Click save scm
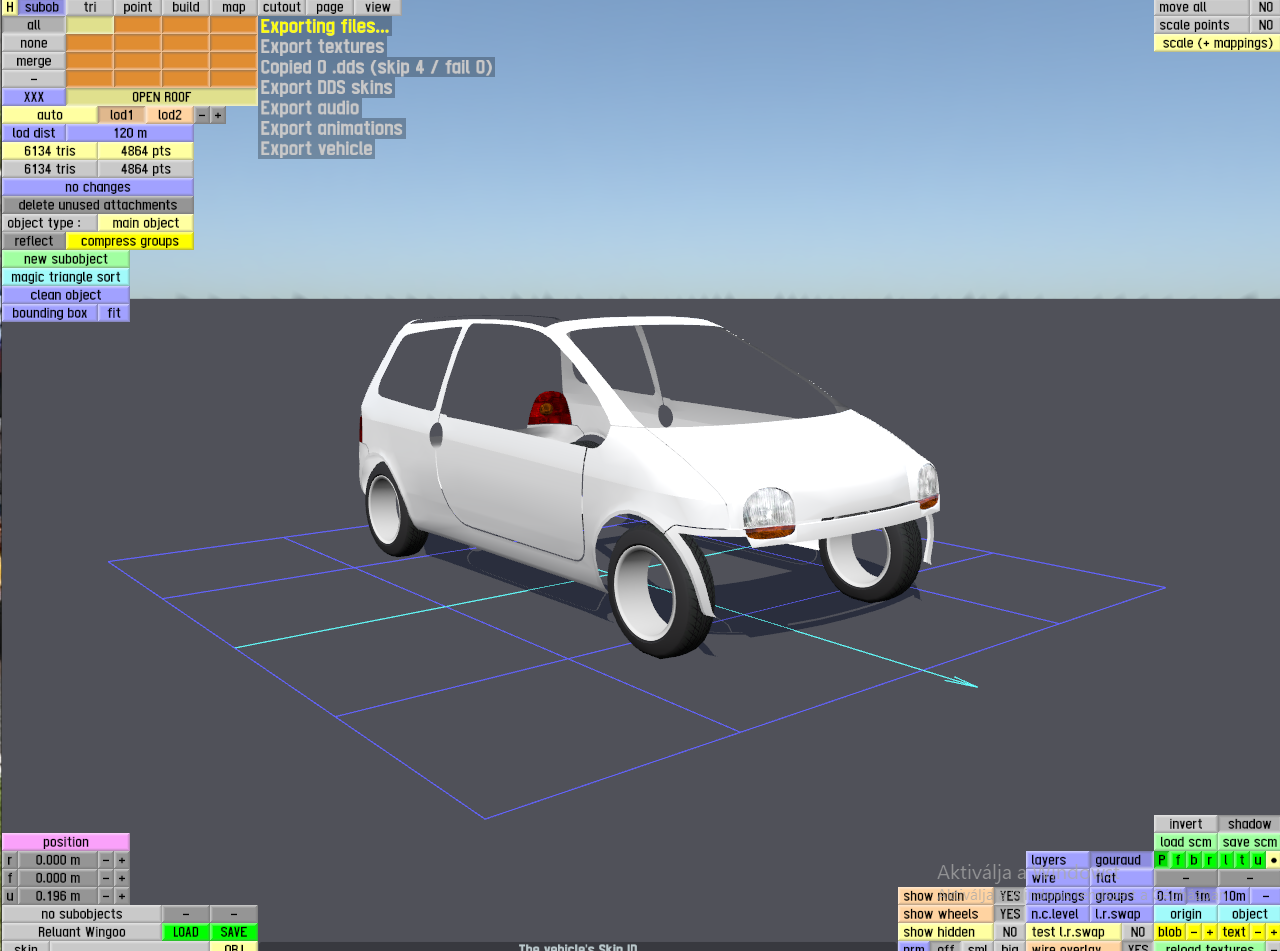The width and height of the screenshot is (1280, 951). [x=1249, y=842]
